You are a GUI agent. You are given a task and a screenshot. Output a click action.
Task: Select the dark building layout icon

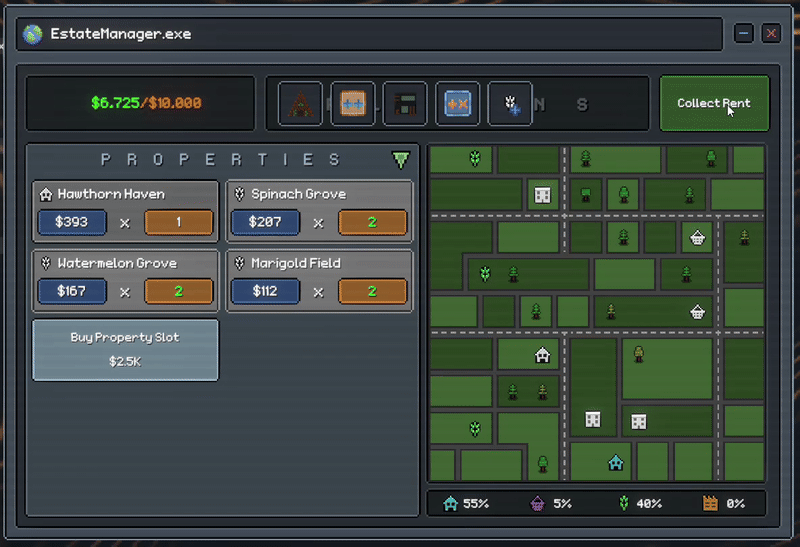(404, 104)
